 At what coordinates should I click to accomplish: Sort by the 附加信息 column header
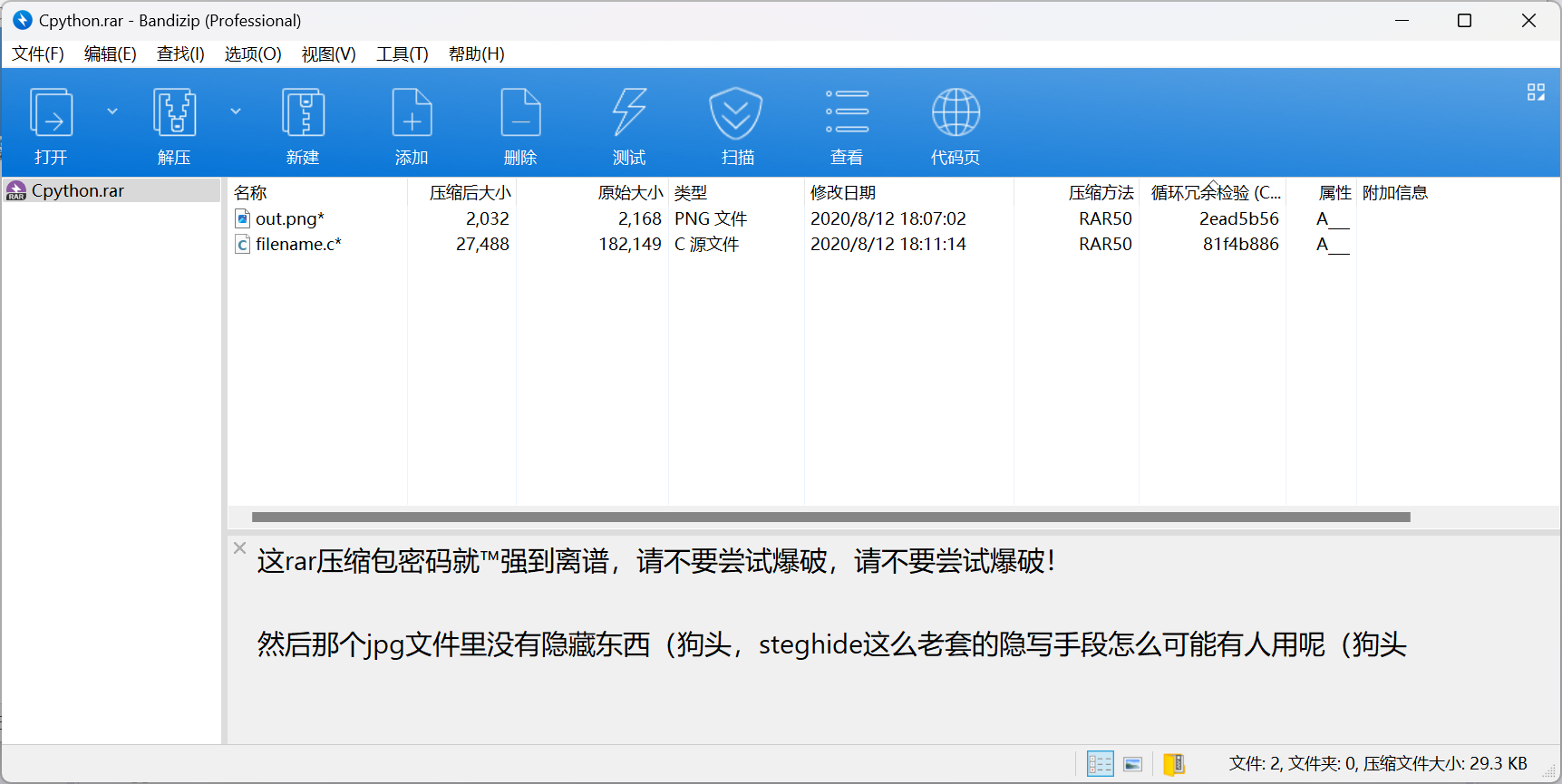(1395, 192)
